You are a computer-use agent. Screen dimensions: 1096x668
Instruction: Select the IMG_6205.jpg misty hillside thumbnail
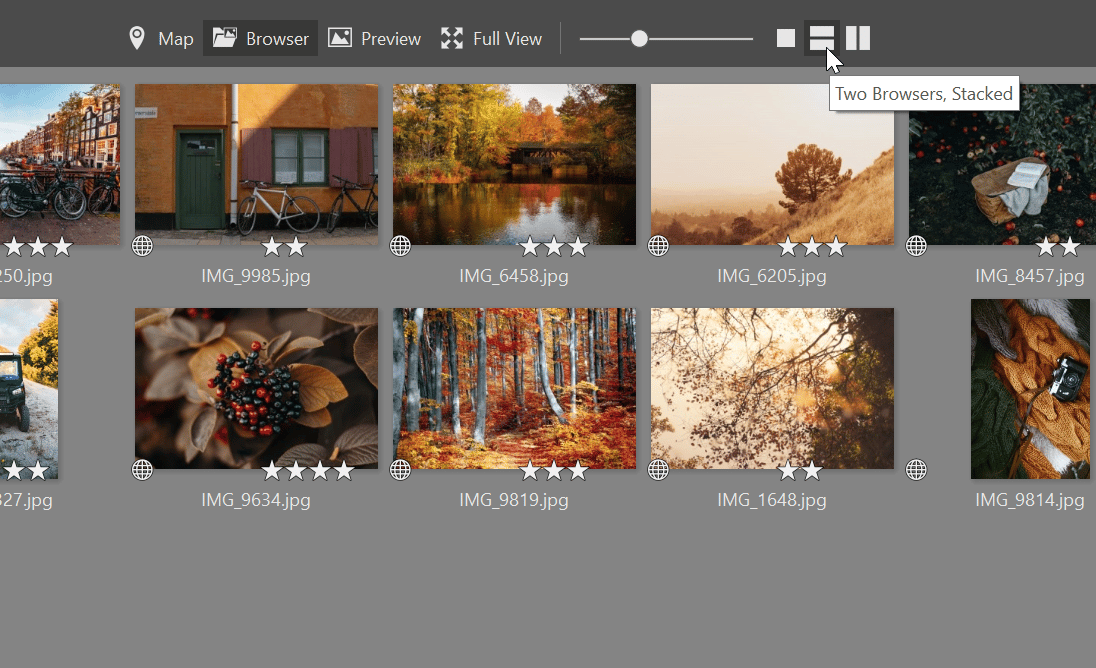(772, 164)
